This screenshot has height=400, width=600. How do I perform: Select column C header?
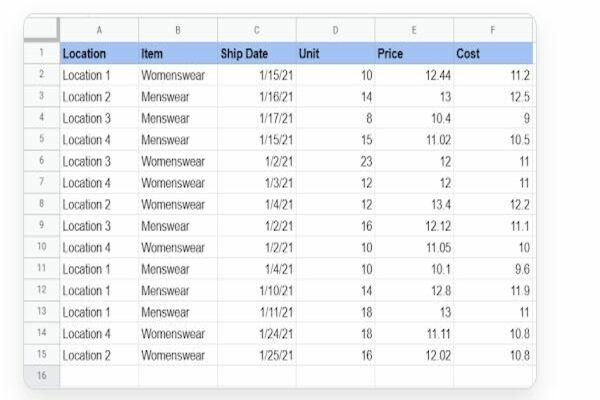coord(256,30)
